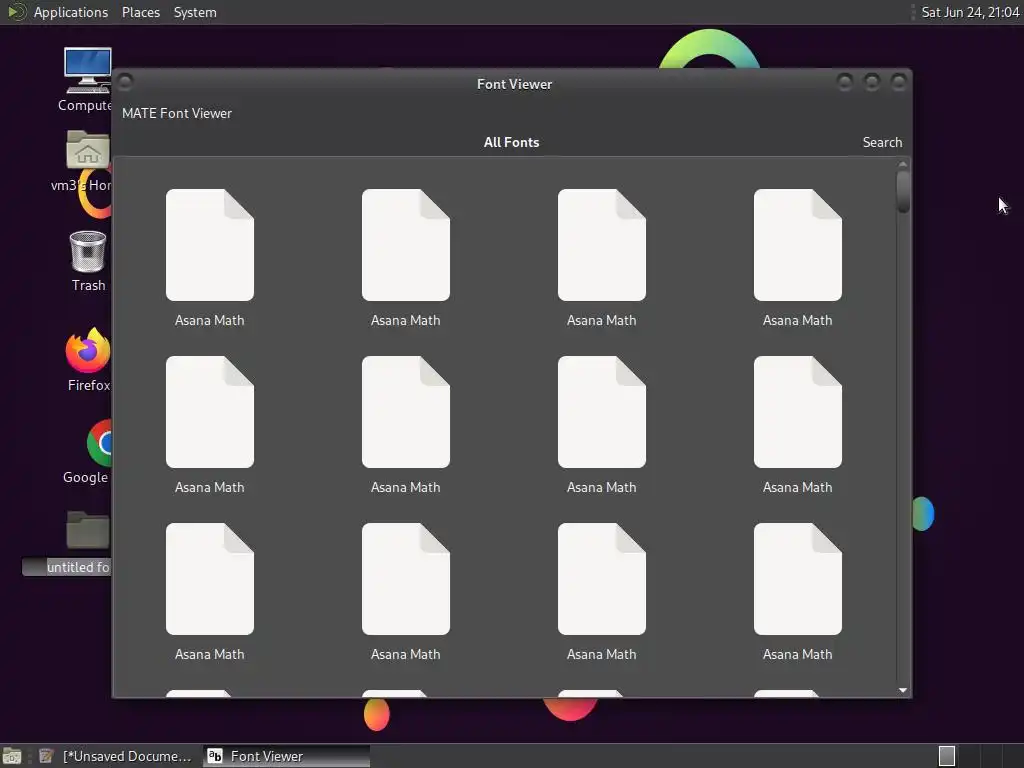Select the Computer desktop icon
The image size is (1024, 768).
(87, 80)
